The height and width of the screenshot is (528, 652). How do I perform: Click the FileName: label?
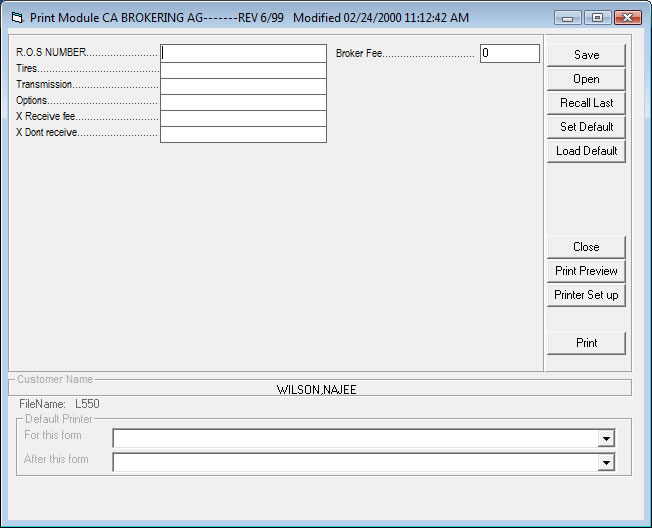tap(42, 404)
